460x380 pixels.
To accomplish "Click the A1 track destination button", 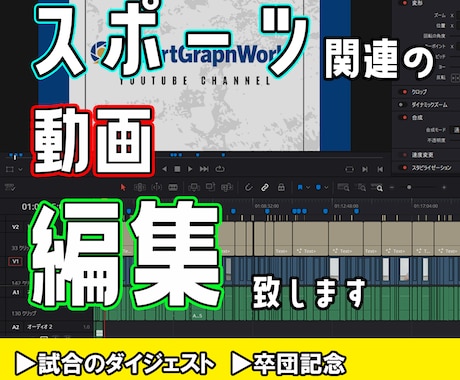I will tap(16, 292).
